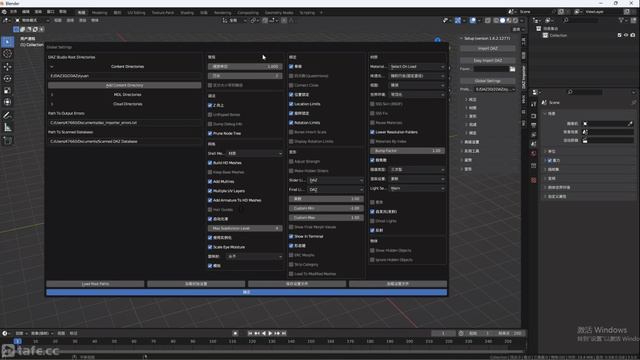Click the blue confirm button in the Global Settings dialog
640x360 pixels.
coord(247,292)
